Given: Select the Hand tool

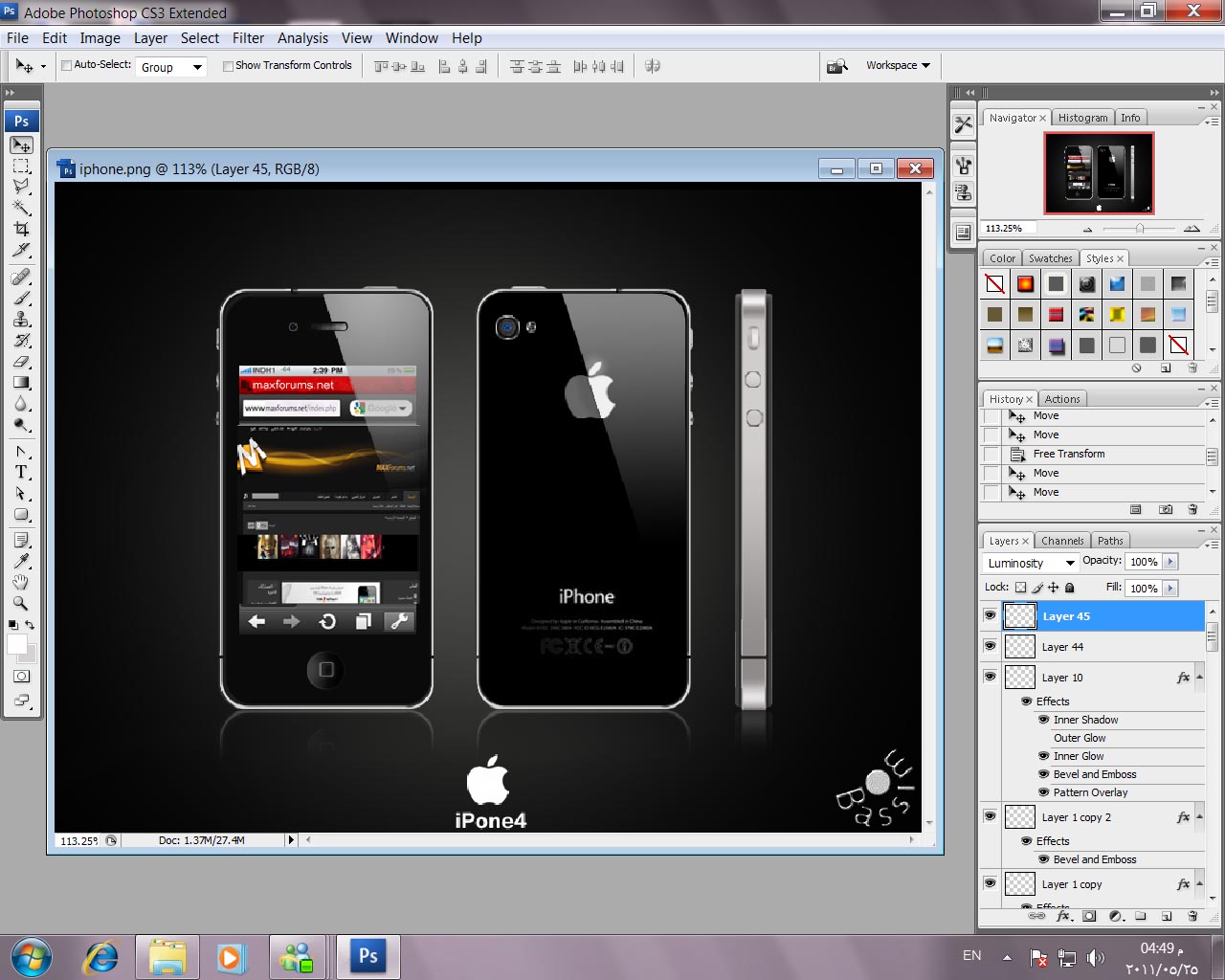Looking at the screenshot, I should coord(21,583).
